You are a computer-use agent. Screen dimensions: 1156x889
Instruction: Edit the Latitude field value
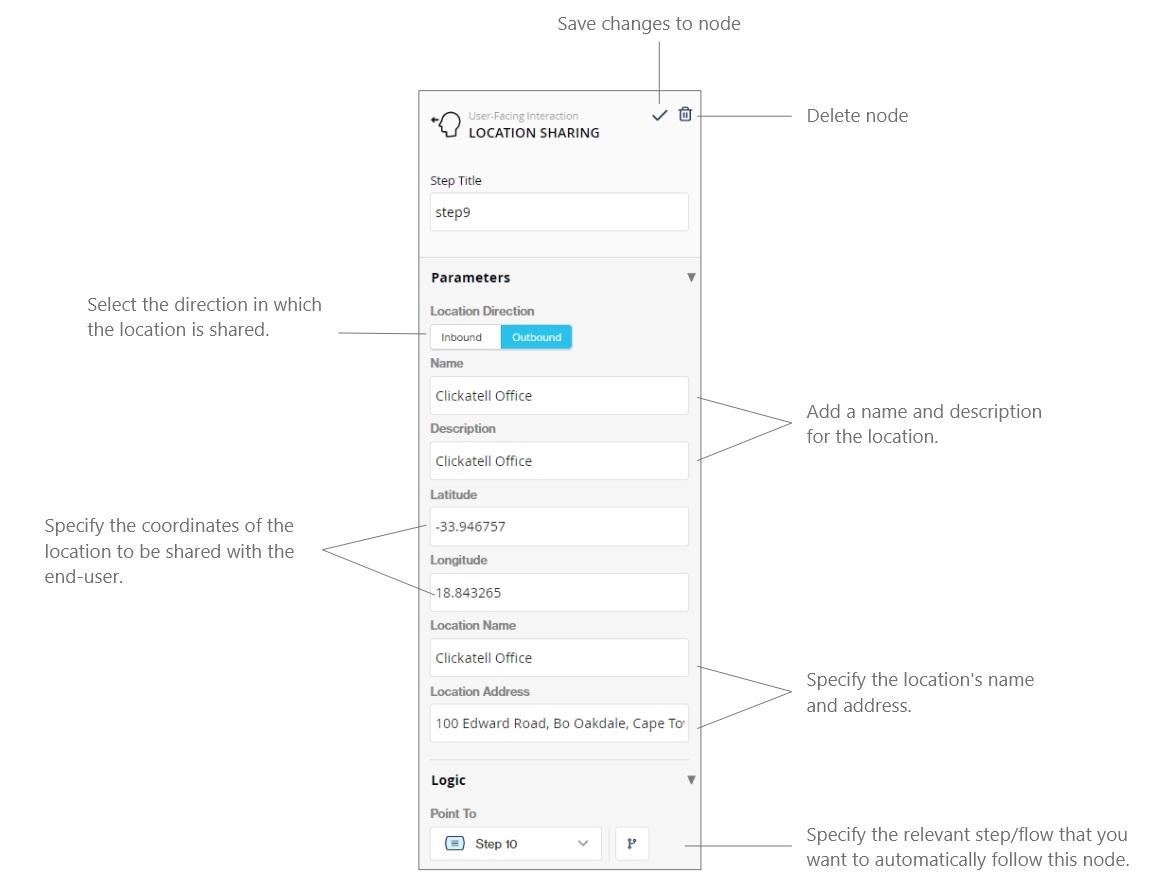[x=559, y=527]
